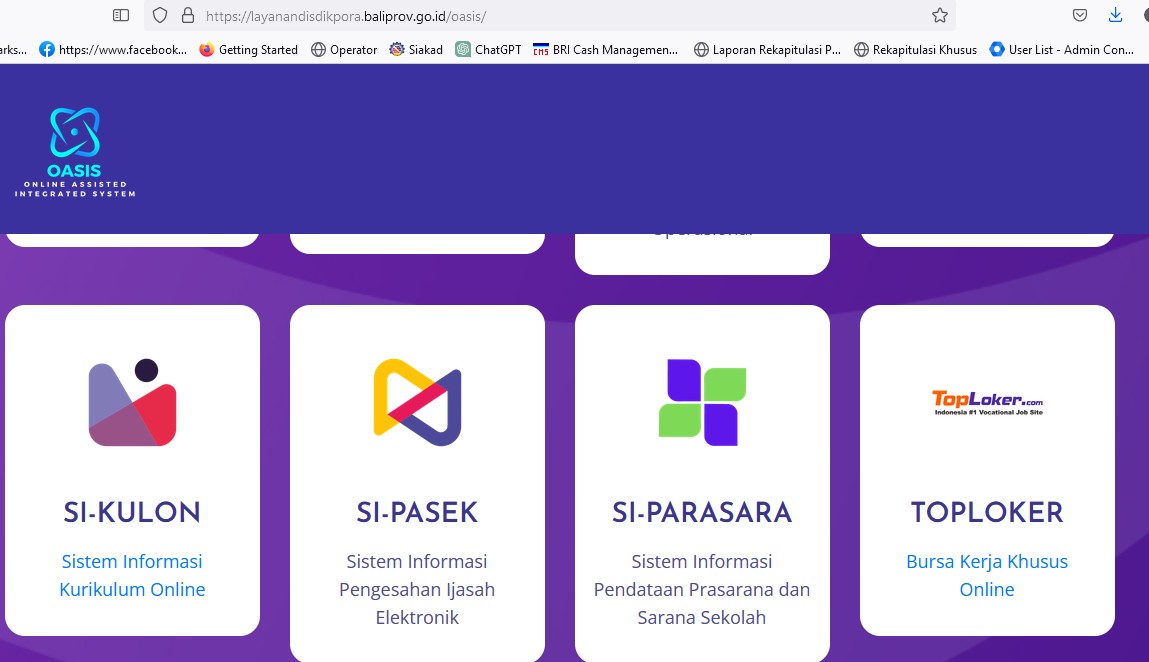Open the User List - Admin bookmark
Viewport: 1149px width, 662px height.
1062,49
